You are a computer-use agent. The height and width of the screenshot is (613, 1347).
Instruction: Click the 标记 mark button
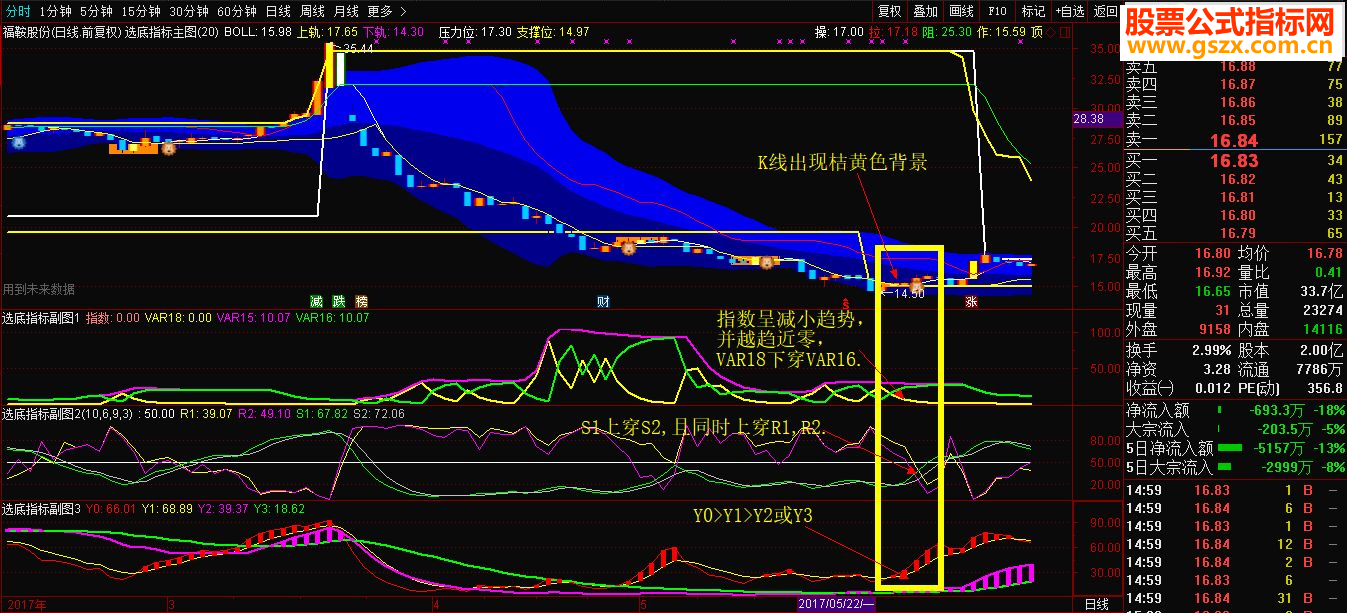coord(1033,11)
